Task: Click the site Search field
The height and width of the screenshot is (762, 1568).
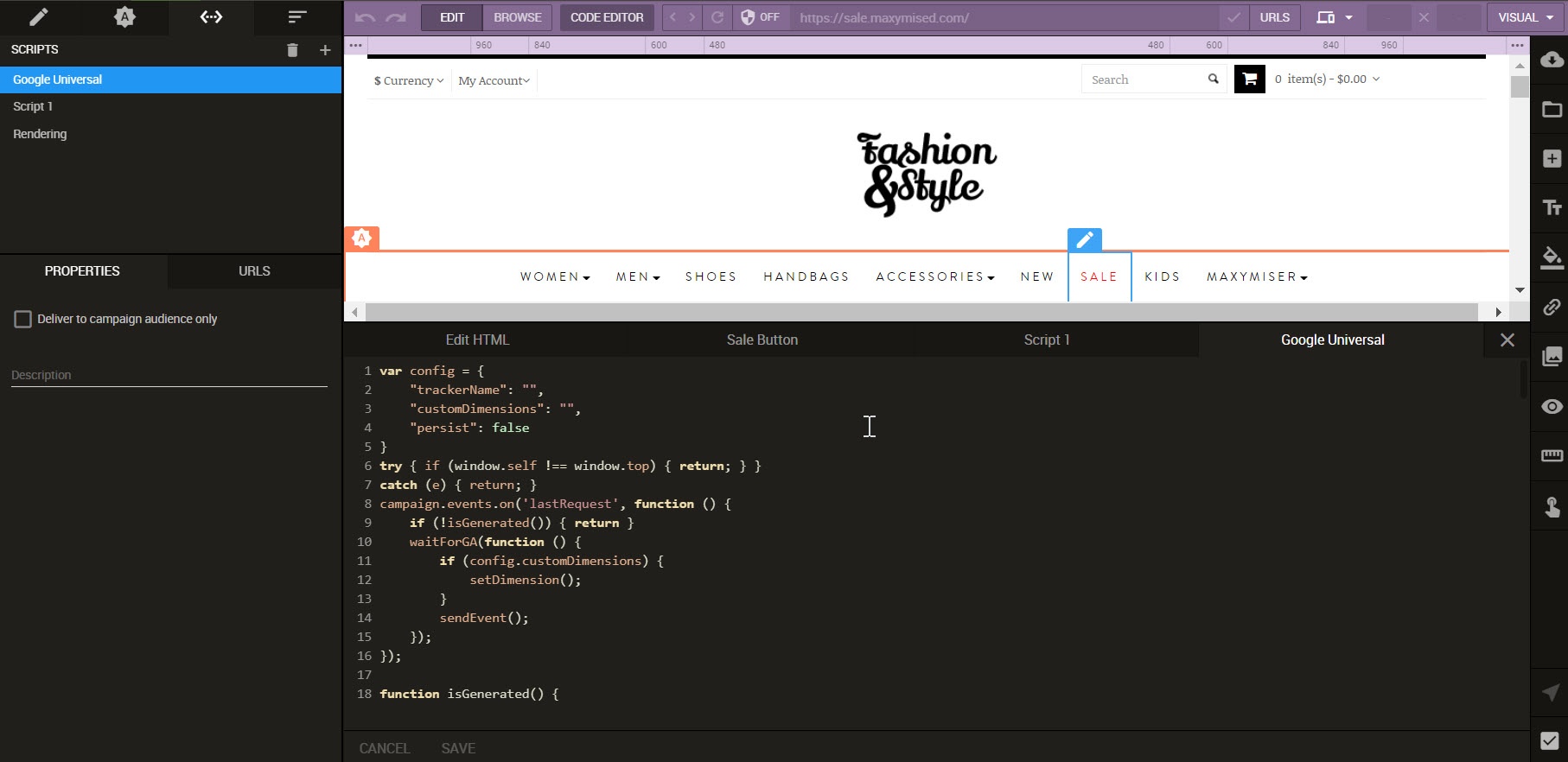Action: pos(1145,79)
